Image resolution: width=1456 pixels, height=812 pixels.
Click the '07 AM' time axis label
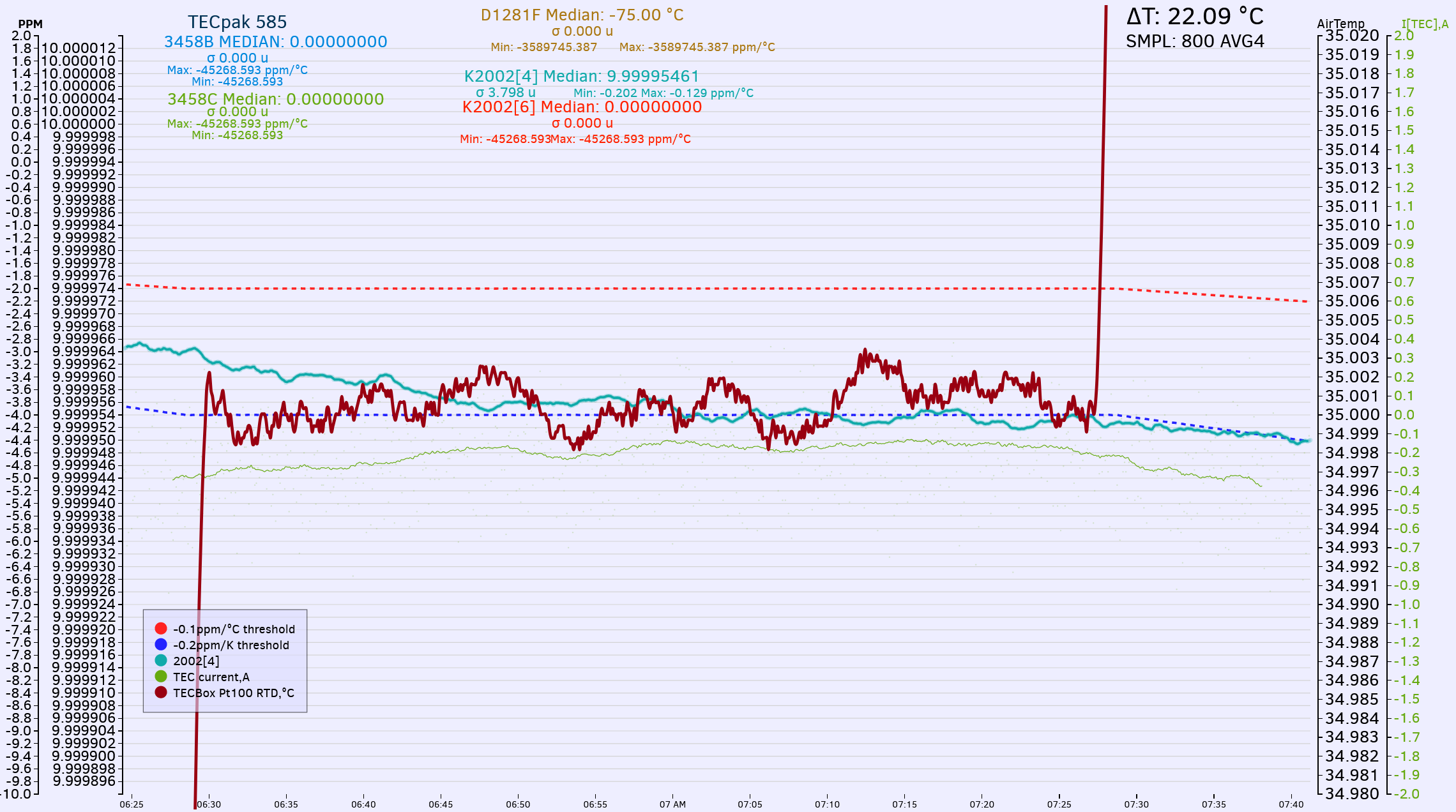coord(672,804)
